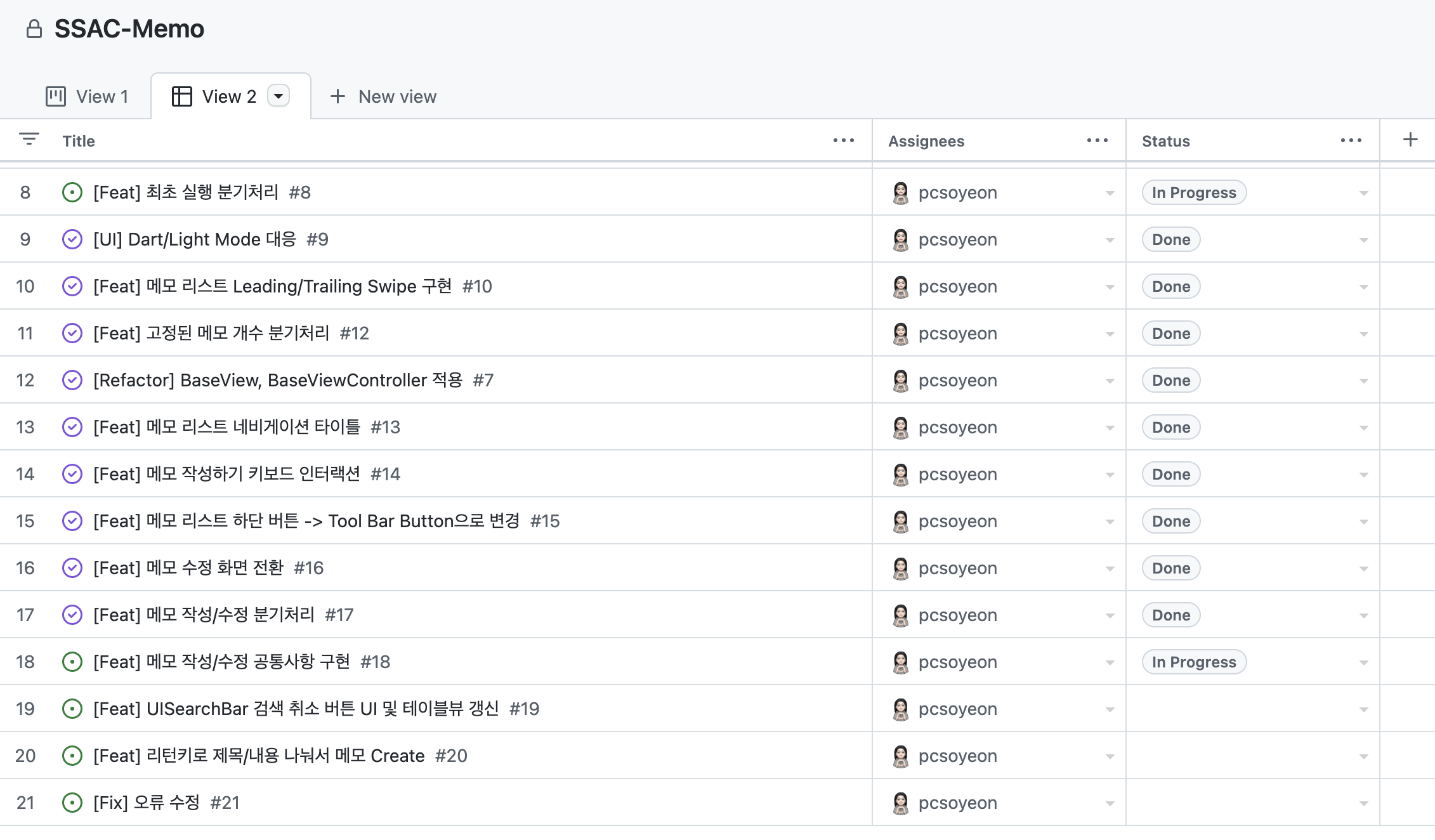Select the View 2 tab
The height and width of the screenshot is (840, 1435).
(230, 96)
